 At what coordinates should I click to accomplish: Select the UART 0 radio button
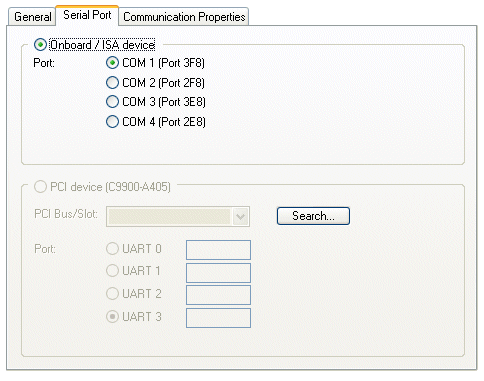(x=112, y=249)
